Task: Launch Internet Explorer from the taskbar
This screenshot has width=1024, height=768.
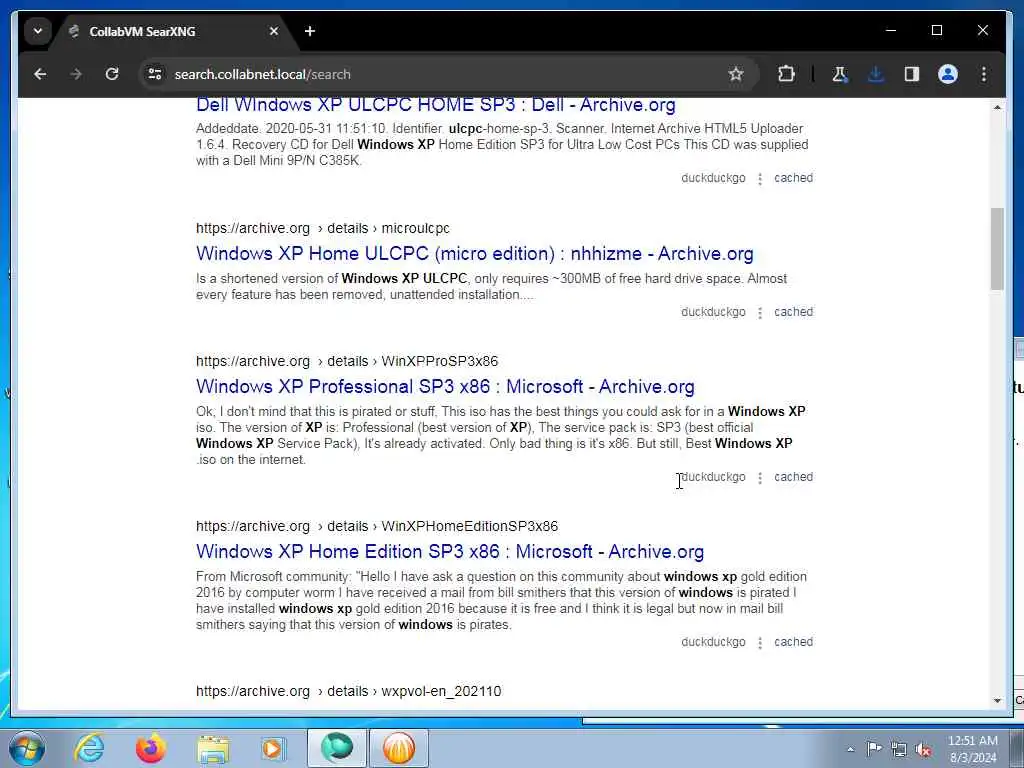Action: tap(89, 748)
